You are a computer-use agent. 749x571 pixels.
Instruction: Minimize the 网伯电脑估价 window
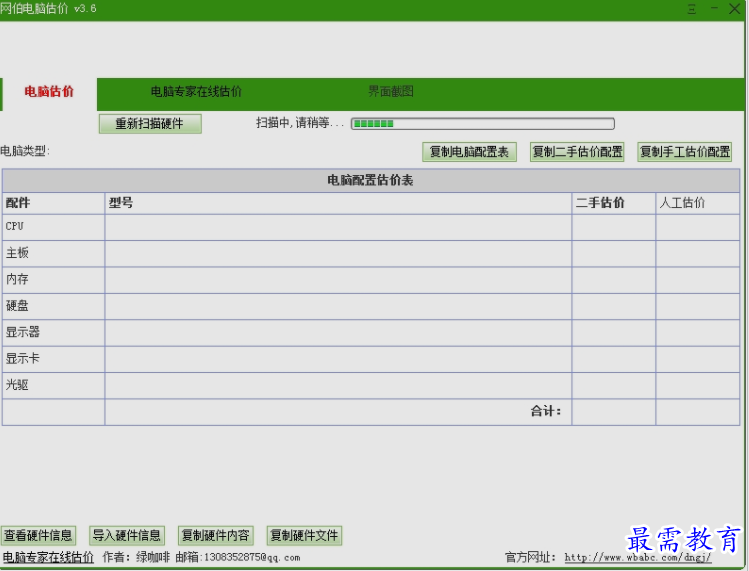714,8
